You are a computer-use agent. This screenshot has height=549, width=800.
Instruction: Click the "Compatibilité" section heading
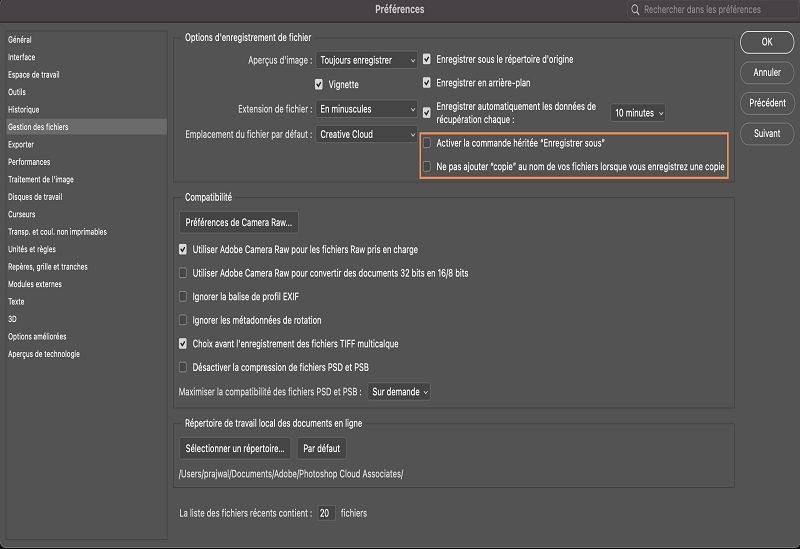click(208, 197)
